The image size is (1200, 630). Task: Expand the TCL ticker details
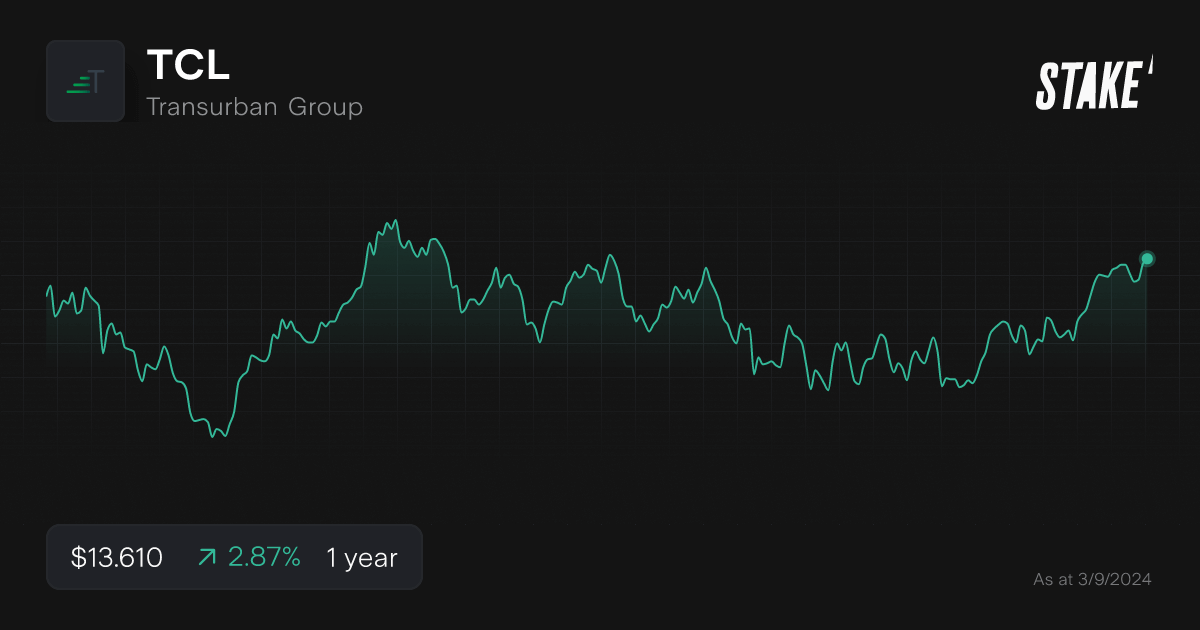pos(188,67)
